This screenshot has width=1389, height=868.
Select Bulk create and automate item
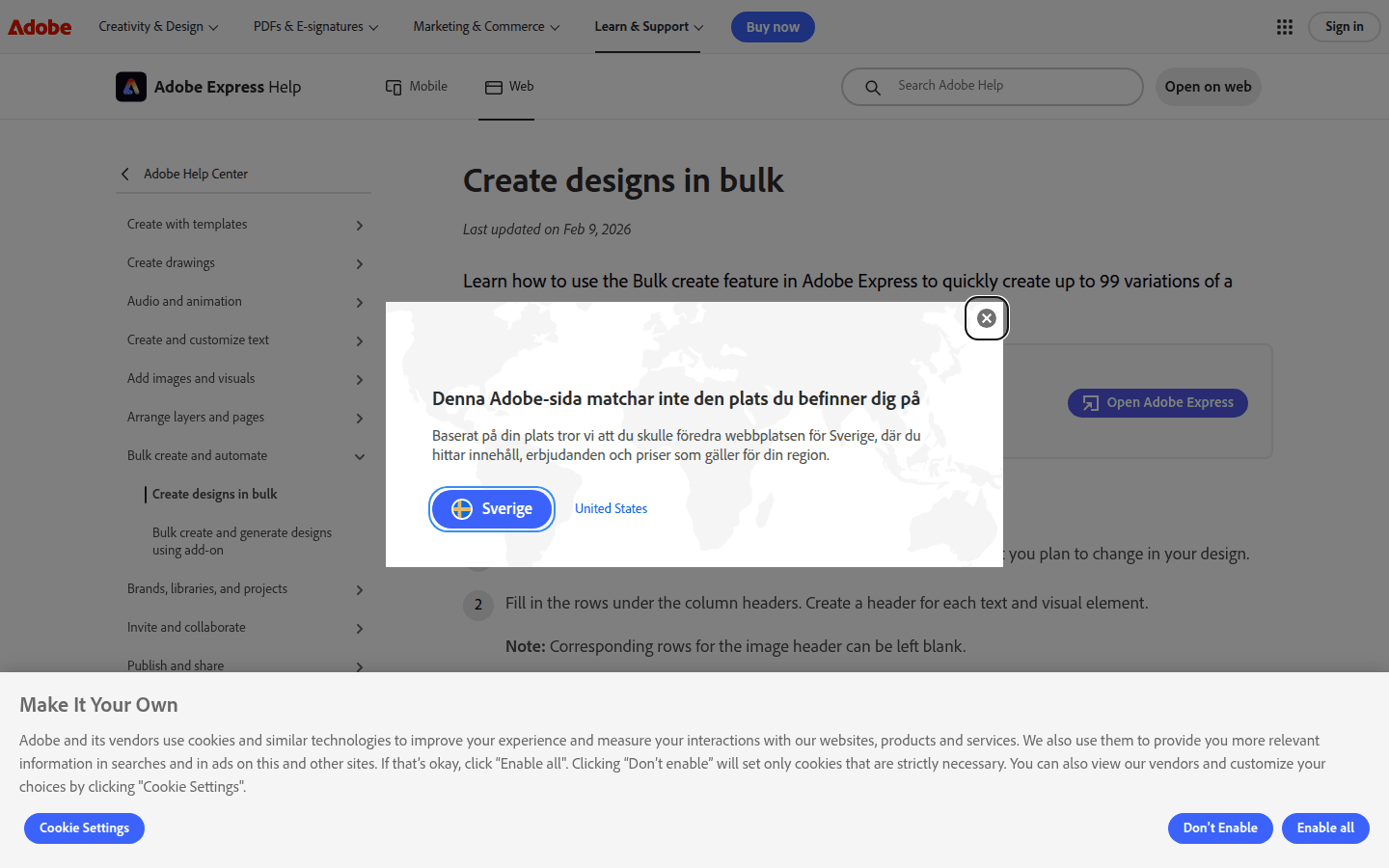[197, 456]
